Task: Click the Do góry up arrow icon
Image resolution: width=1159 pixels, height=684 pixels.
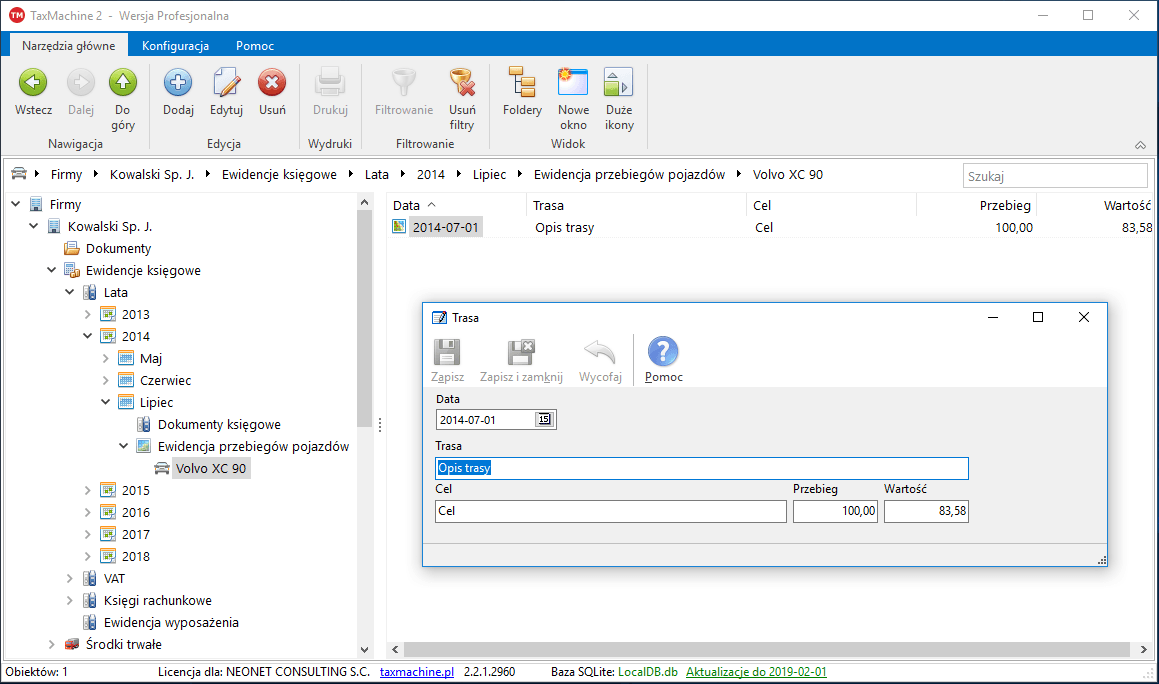Action: click(123, 83)
